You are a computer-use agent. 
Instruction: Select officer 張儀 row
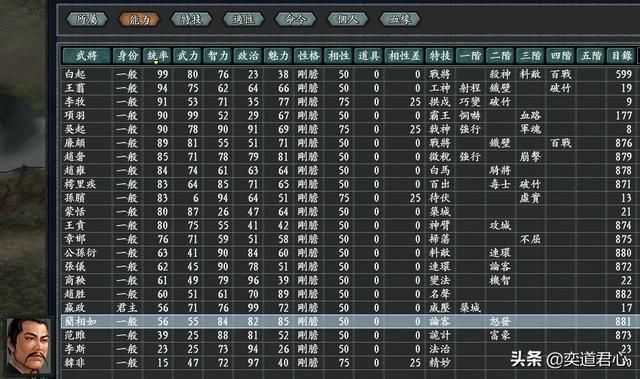(349, 266)
